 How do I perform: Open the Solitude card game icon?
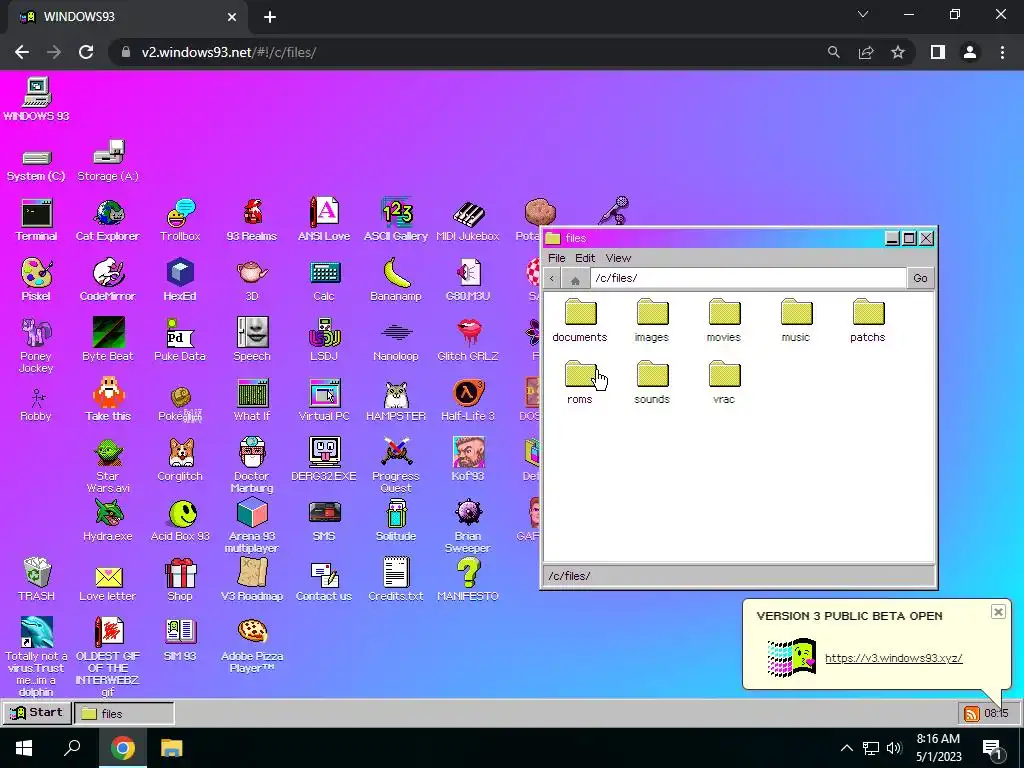click(396, 520)
